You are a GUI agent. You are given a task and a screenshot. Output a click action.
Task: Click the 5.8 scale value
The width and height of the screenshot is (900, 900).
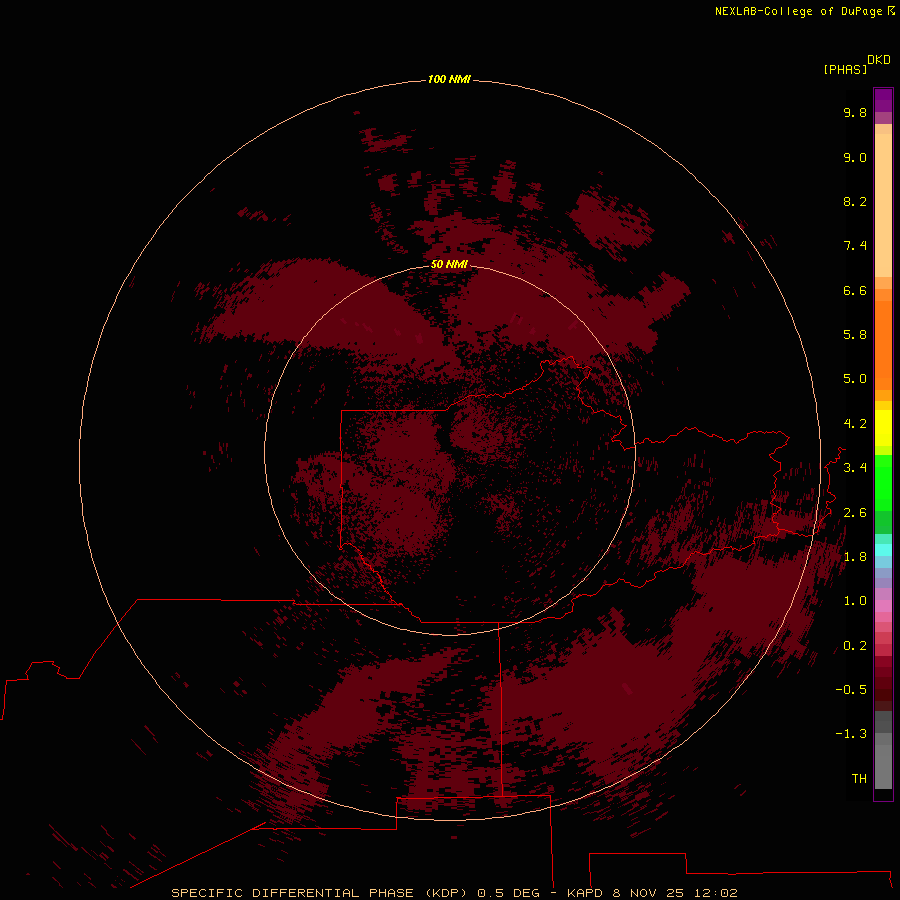tap(855, 335)
